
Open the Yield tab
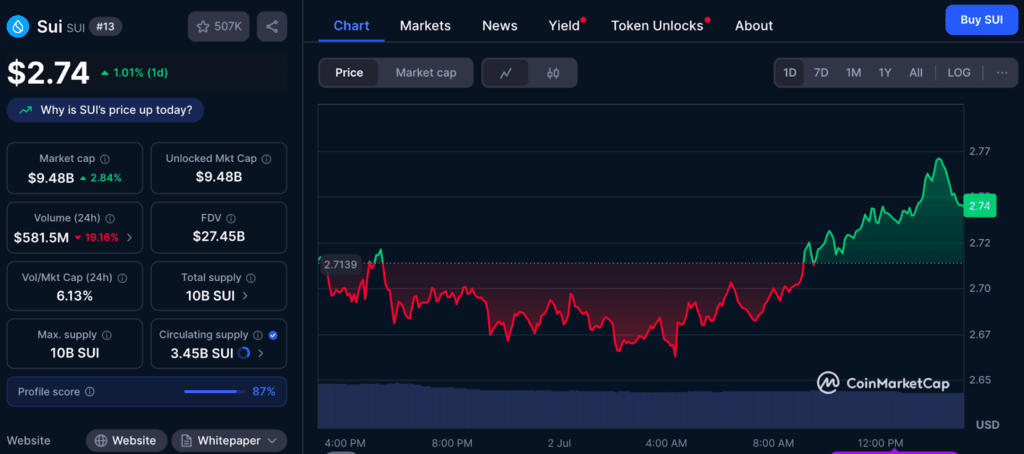tap(564, 25)
